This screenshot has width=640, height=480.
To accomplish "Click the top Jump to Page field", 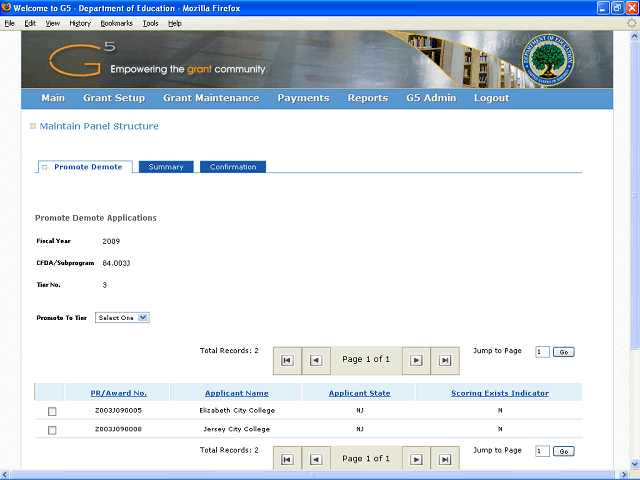I will 541,352.
